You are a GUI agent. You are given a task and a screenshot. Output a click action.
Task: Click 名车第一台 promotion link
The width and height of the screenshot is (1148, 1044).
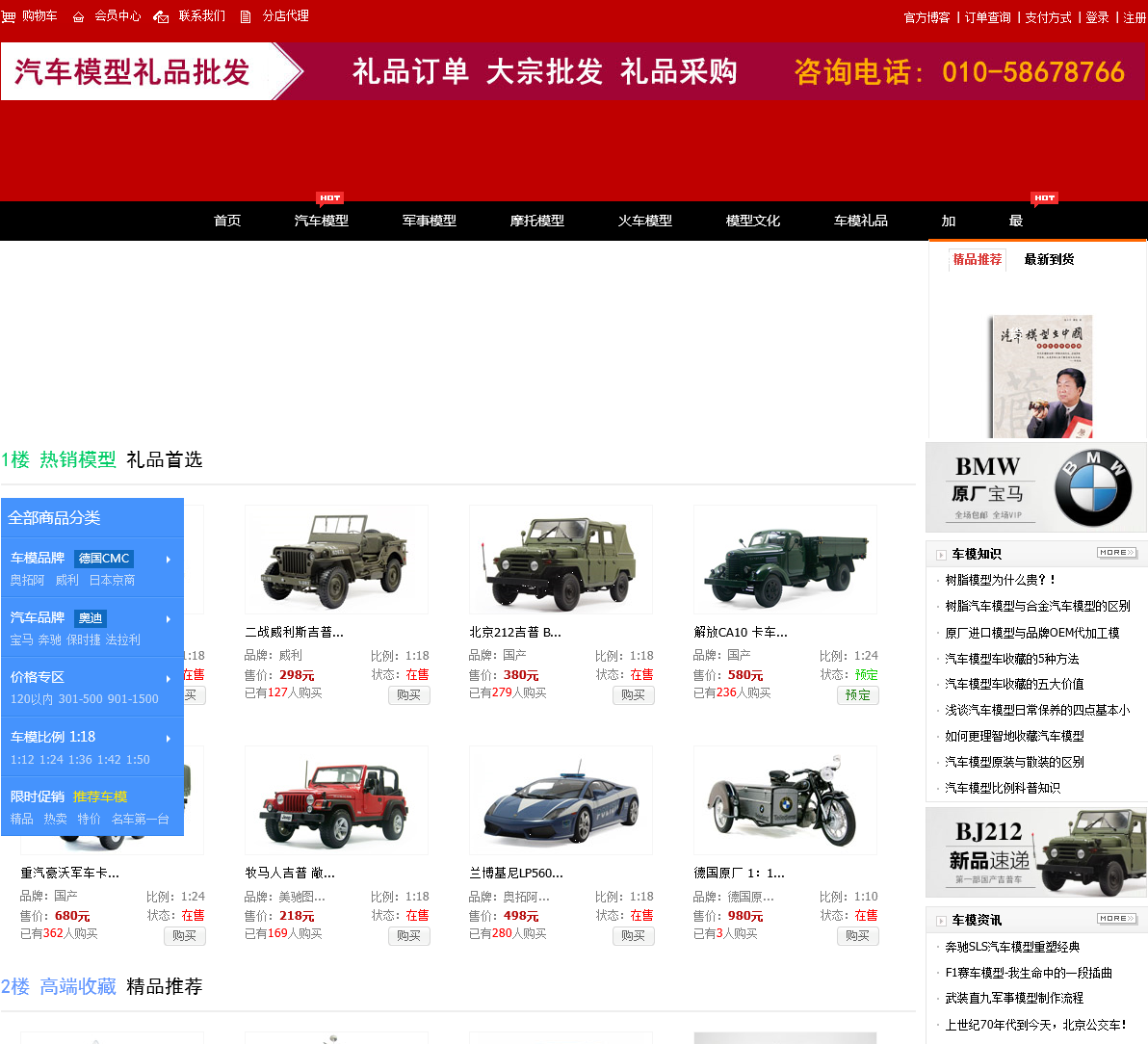point(141,820)
